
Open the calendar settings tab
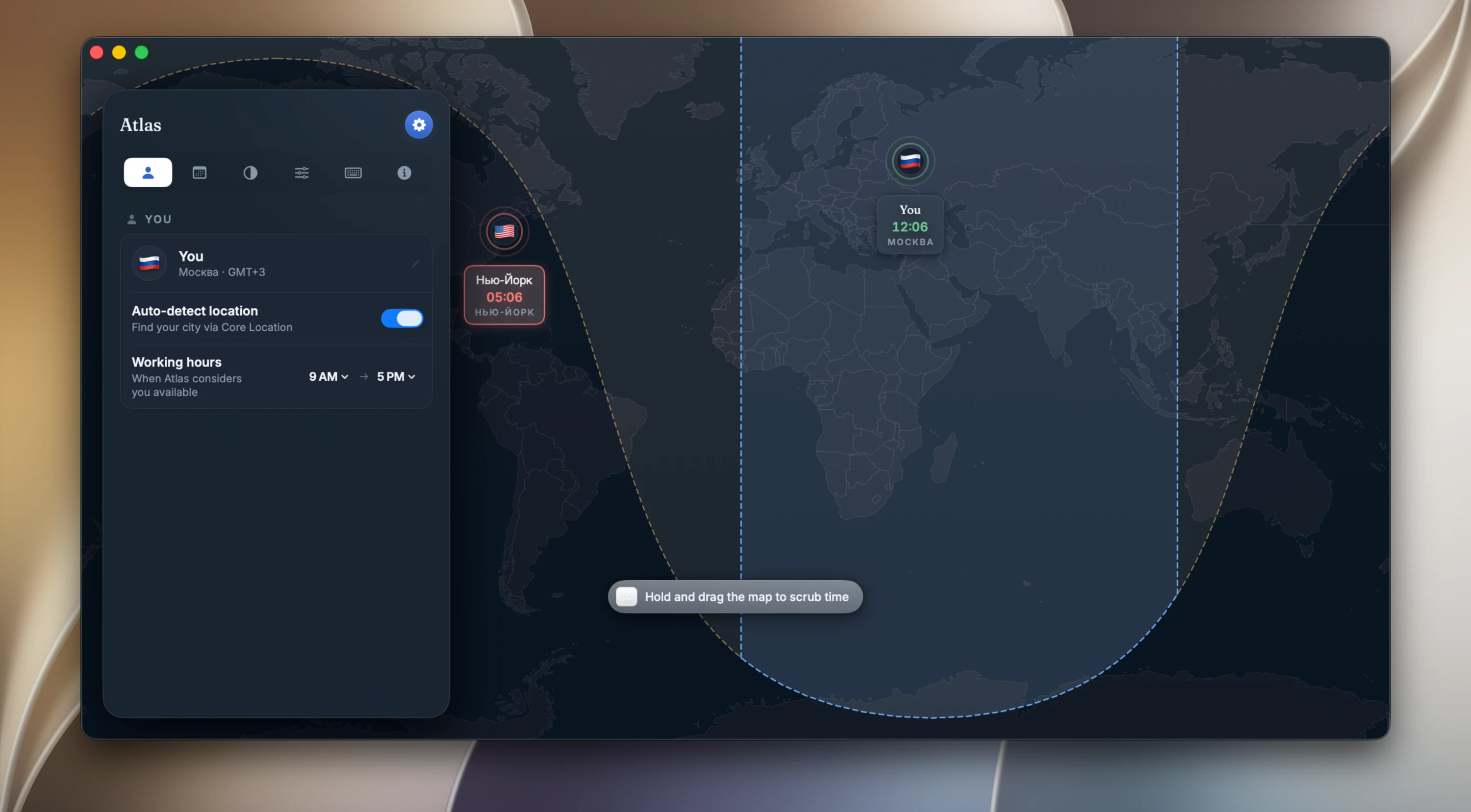tap(199, 172)
